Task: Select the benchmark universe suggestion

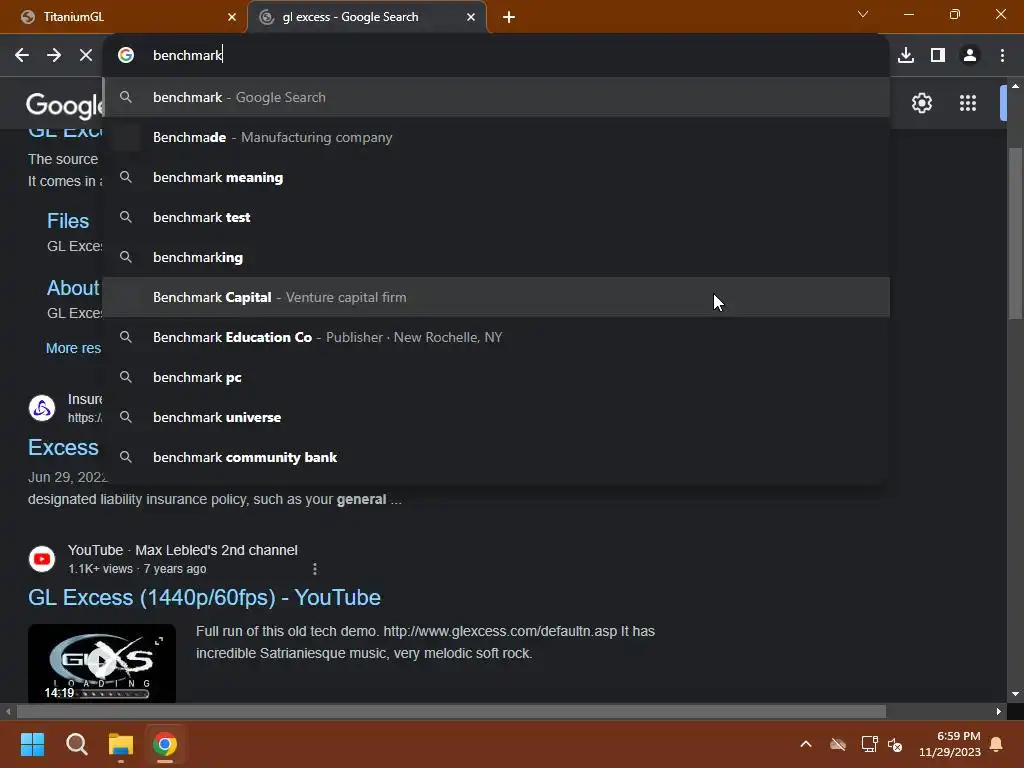Action: tap(496, 417)
